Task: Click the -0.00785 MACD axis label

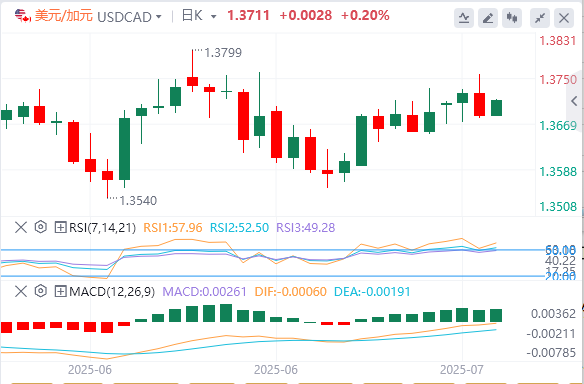Action: click(551, 352)
